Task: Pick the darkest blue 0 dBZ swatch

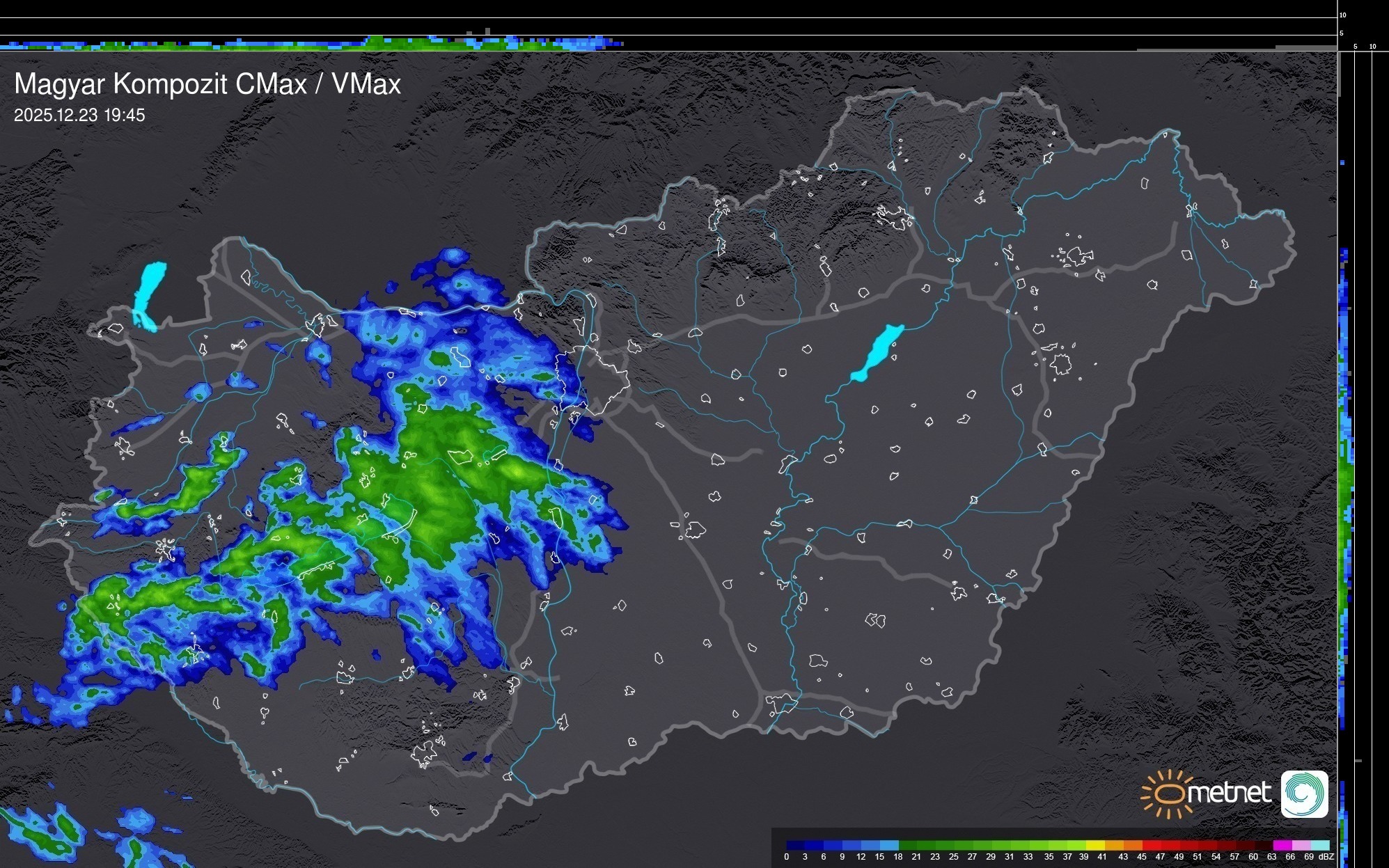Action: tap(796, 845)
